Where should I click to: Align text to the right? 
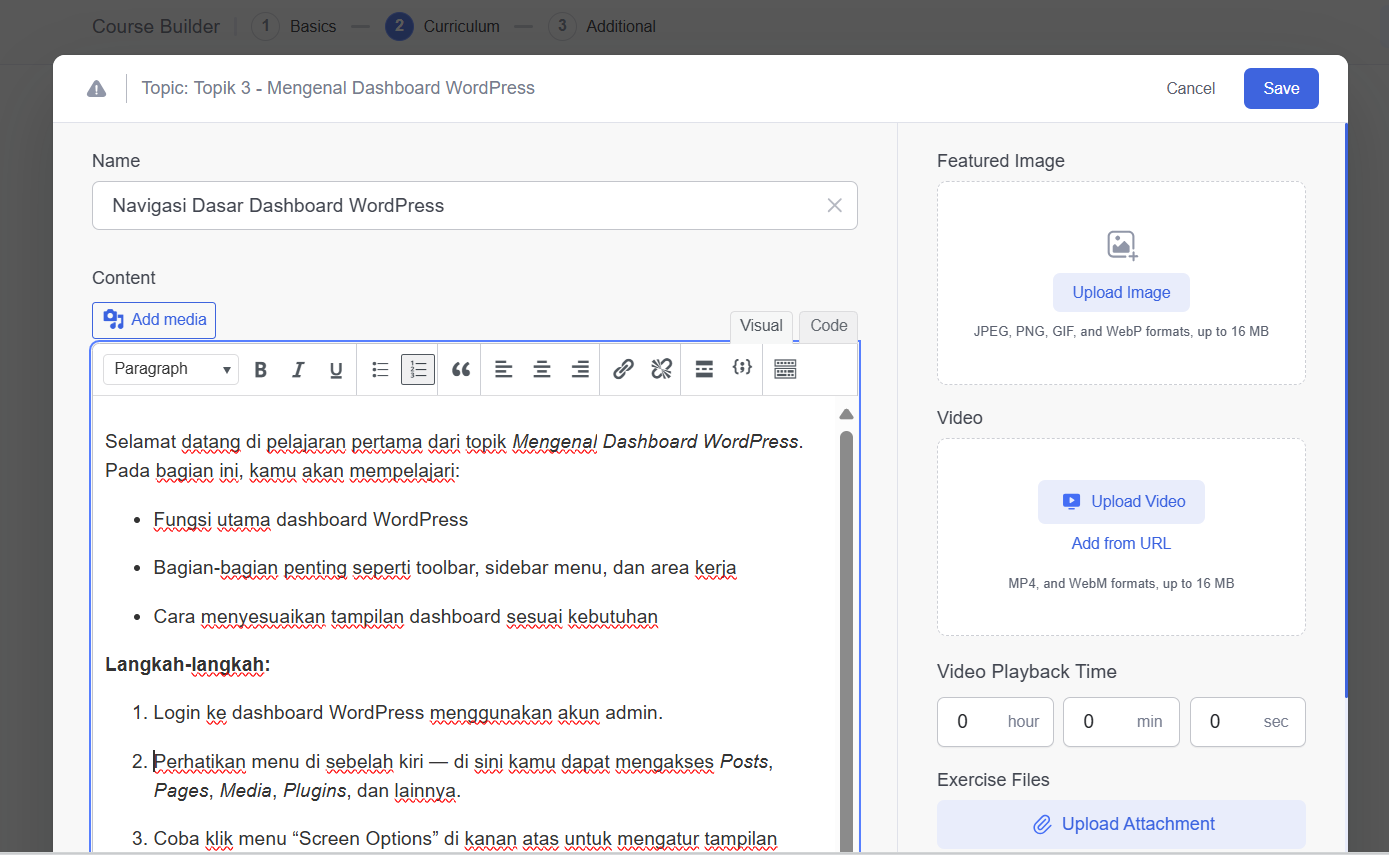pyautogui.click(x=580, y=370)
